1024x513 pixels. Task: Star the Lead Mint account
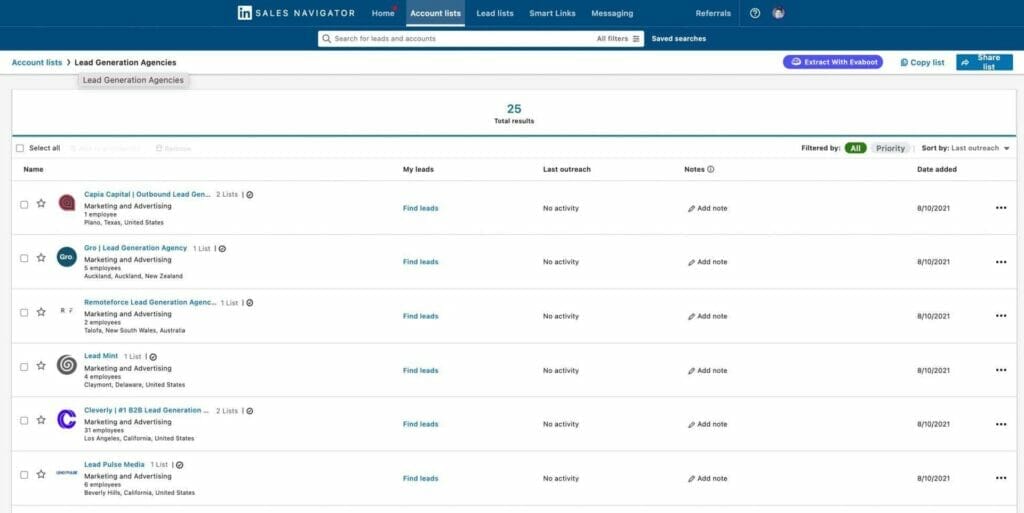[x=41, y=365]
